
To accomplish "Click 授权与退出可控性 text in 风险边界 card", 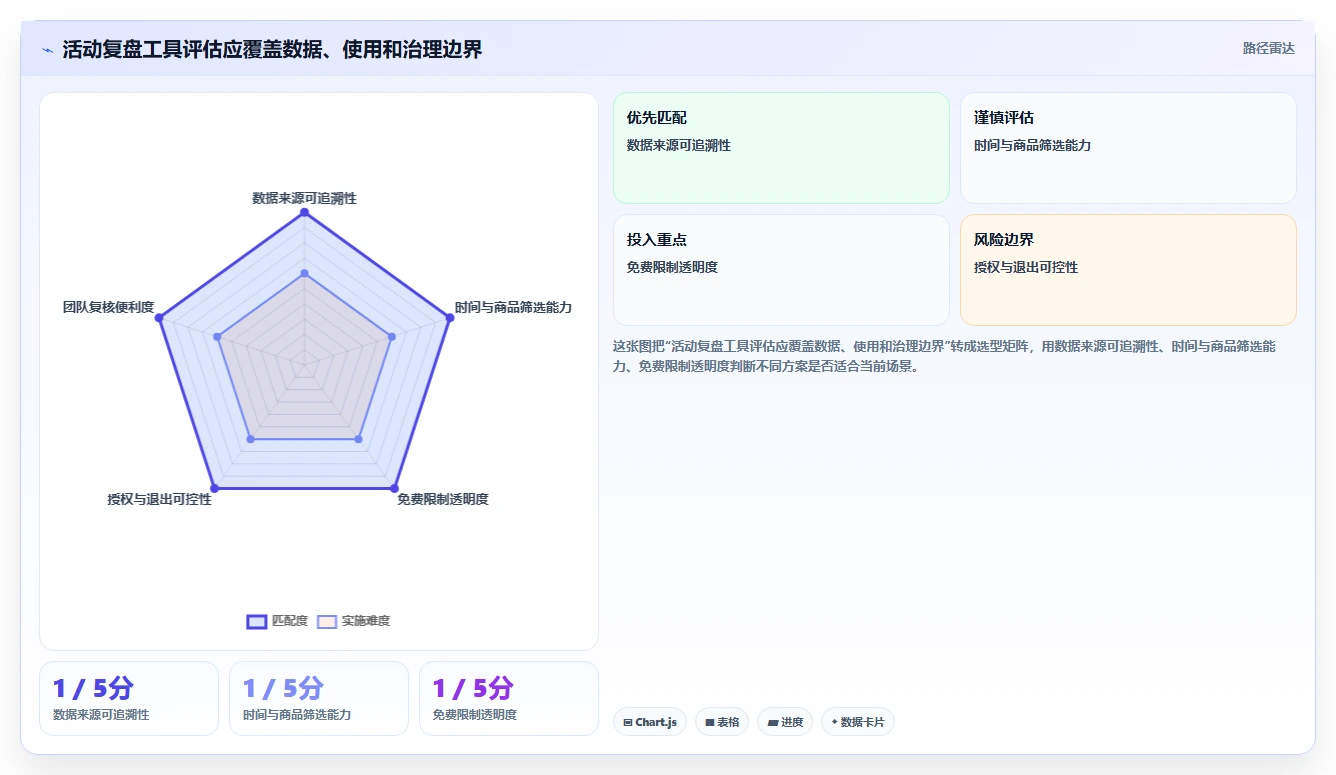I will coord(1026,267).
